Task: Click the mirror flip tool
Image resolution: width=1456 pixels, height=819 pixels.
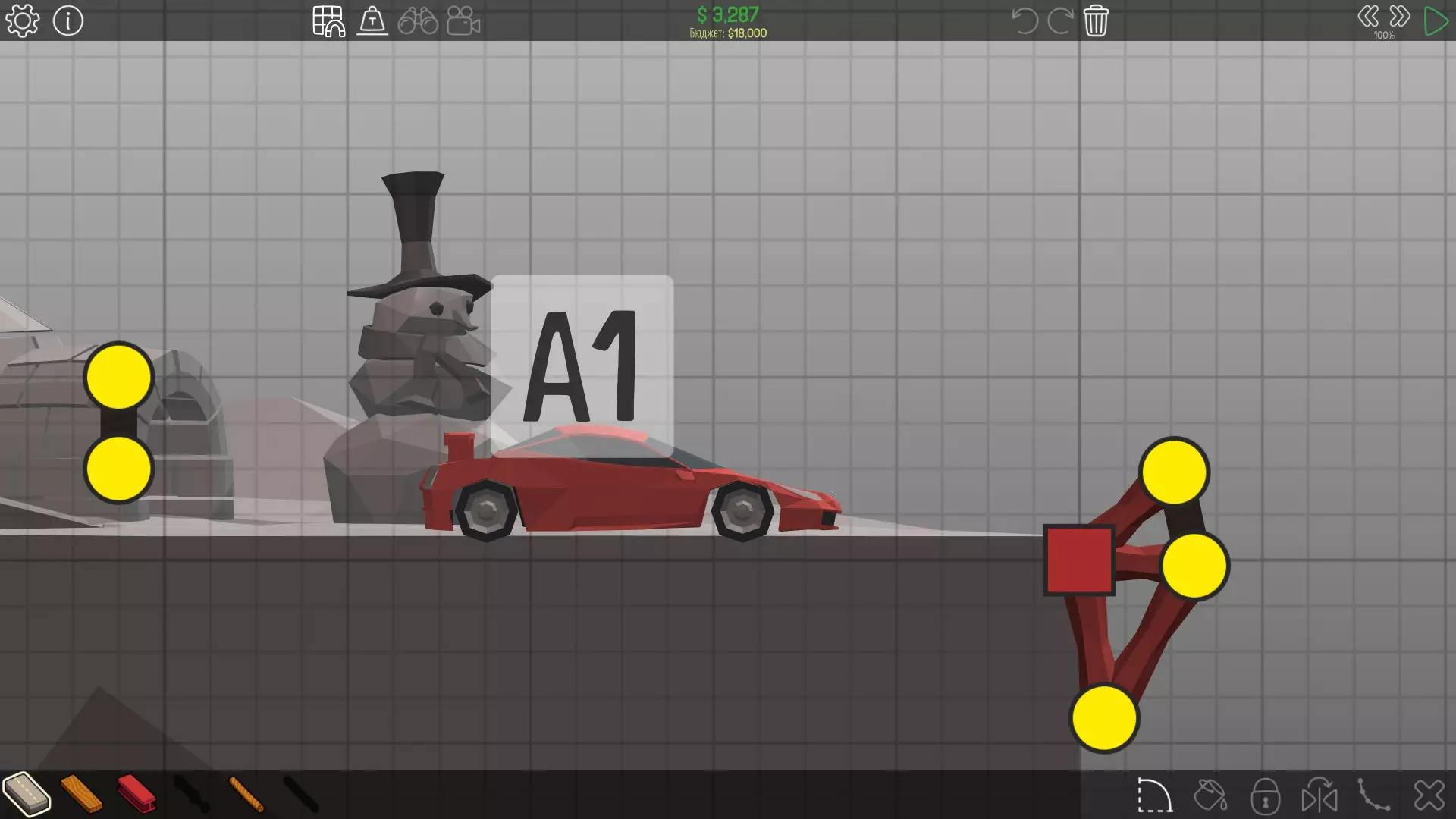Action: (1319, 796)
